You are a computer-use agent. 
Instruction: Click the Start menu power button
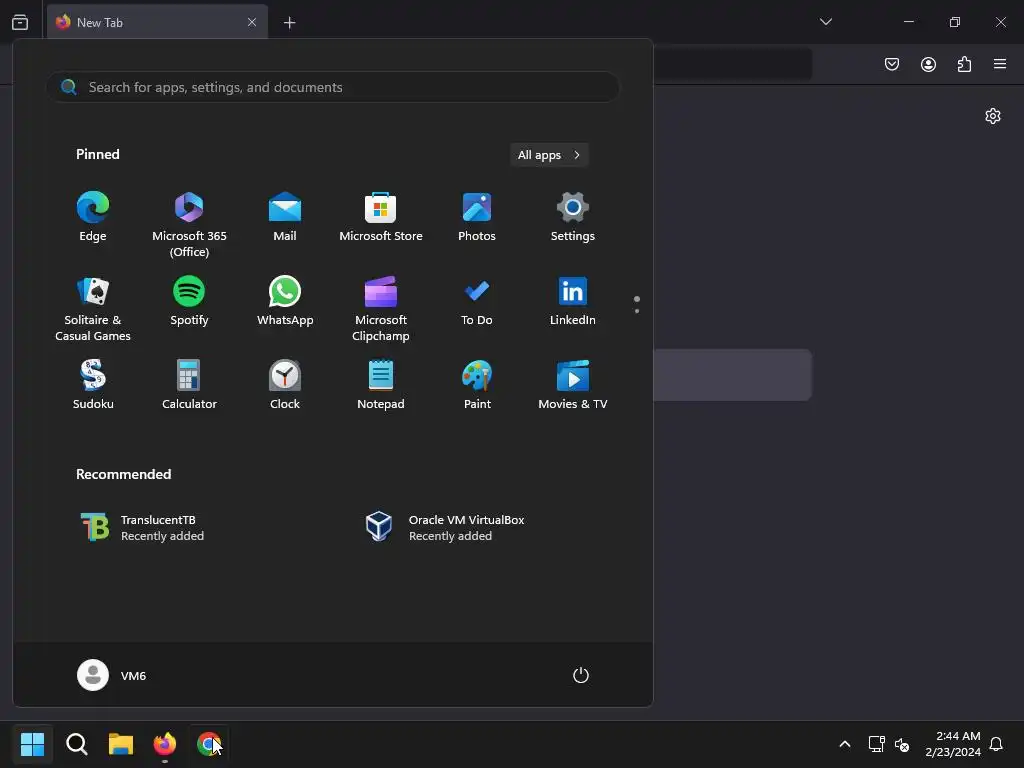581,675
